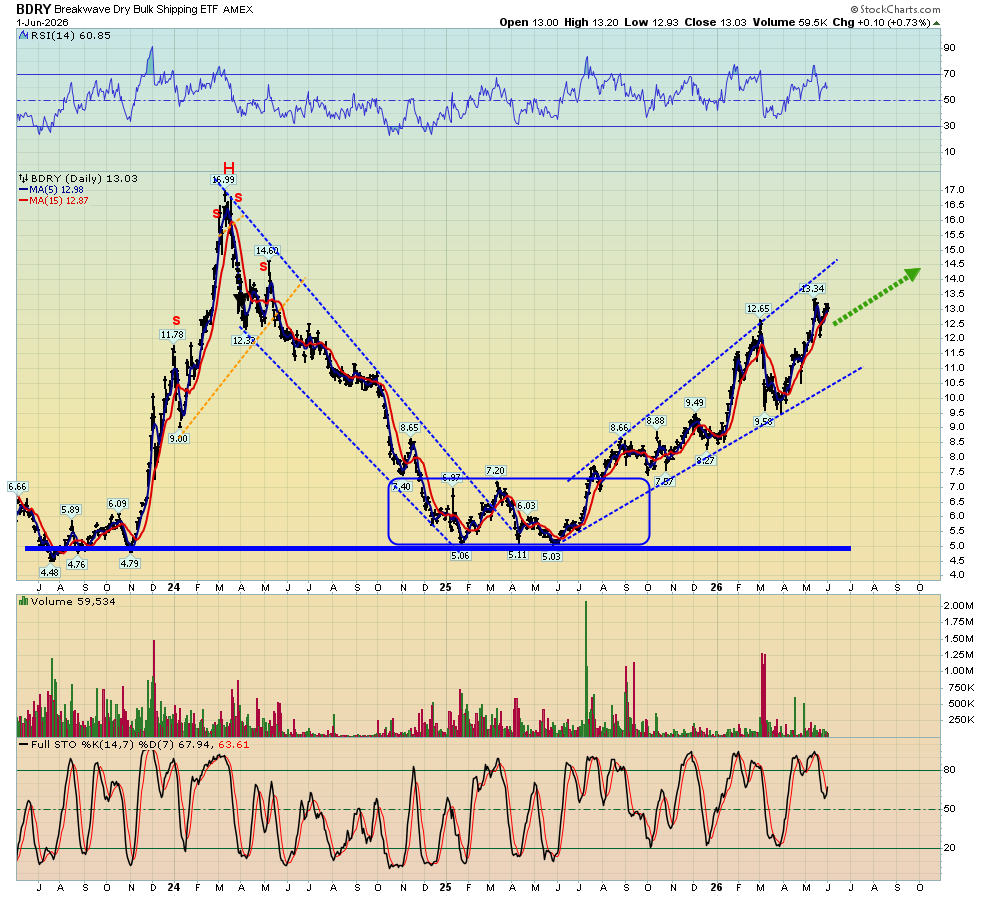This screenshot has width=990, height=897.
Task: Click the 16.99 peak price label
Action: 224,180
